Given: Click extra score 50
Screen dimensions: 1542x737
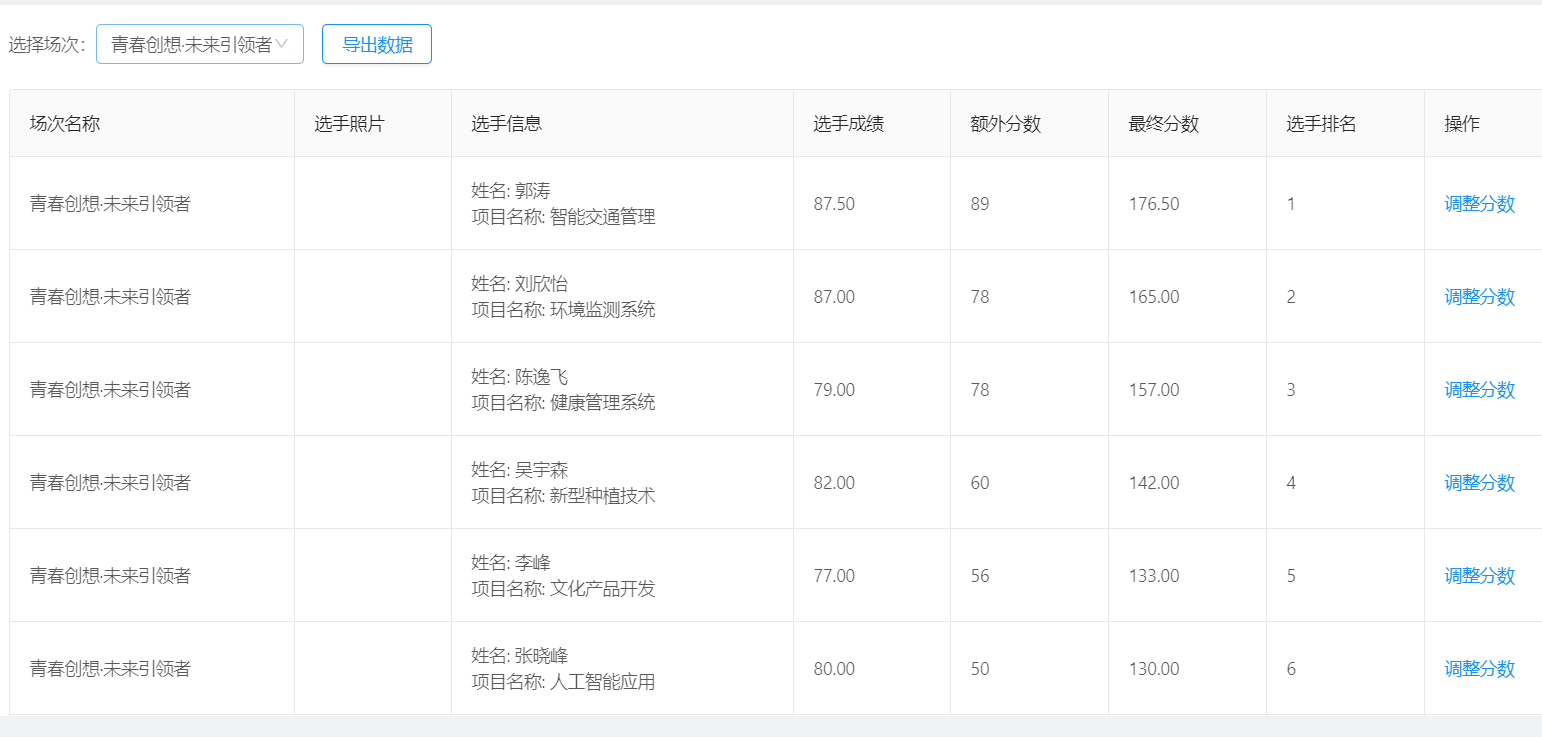Looking at the screenshot, I should tap(980, 669).
